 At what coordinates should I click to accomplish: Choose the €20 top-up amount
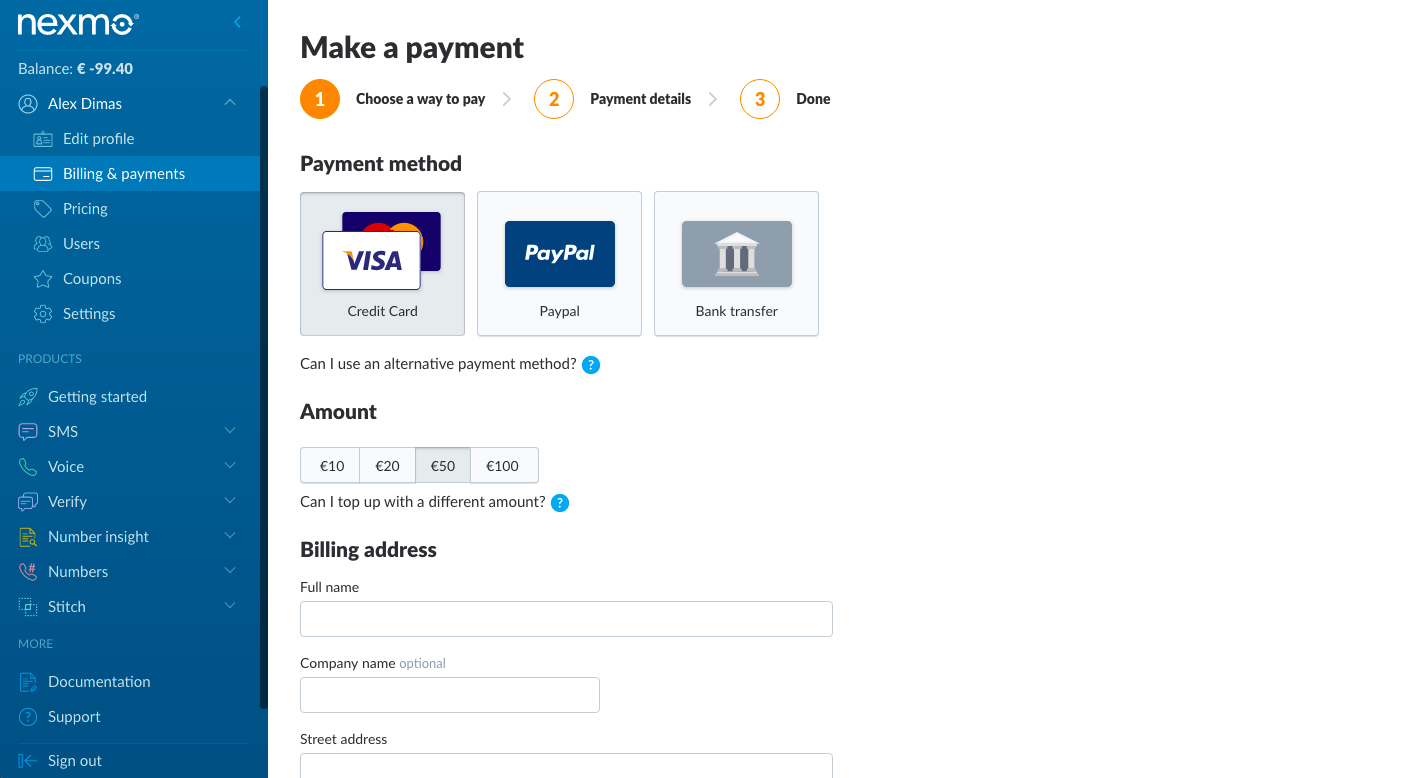pos(387,466)
